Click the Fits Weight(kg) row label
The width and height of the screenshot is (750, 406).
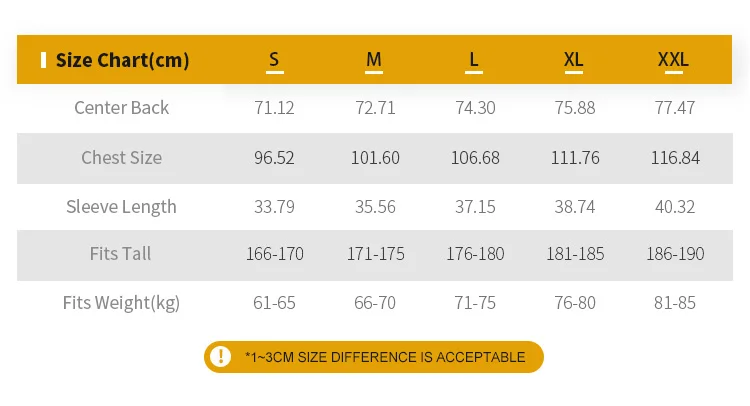point(122,303)
